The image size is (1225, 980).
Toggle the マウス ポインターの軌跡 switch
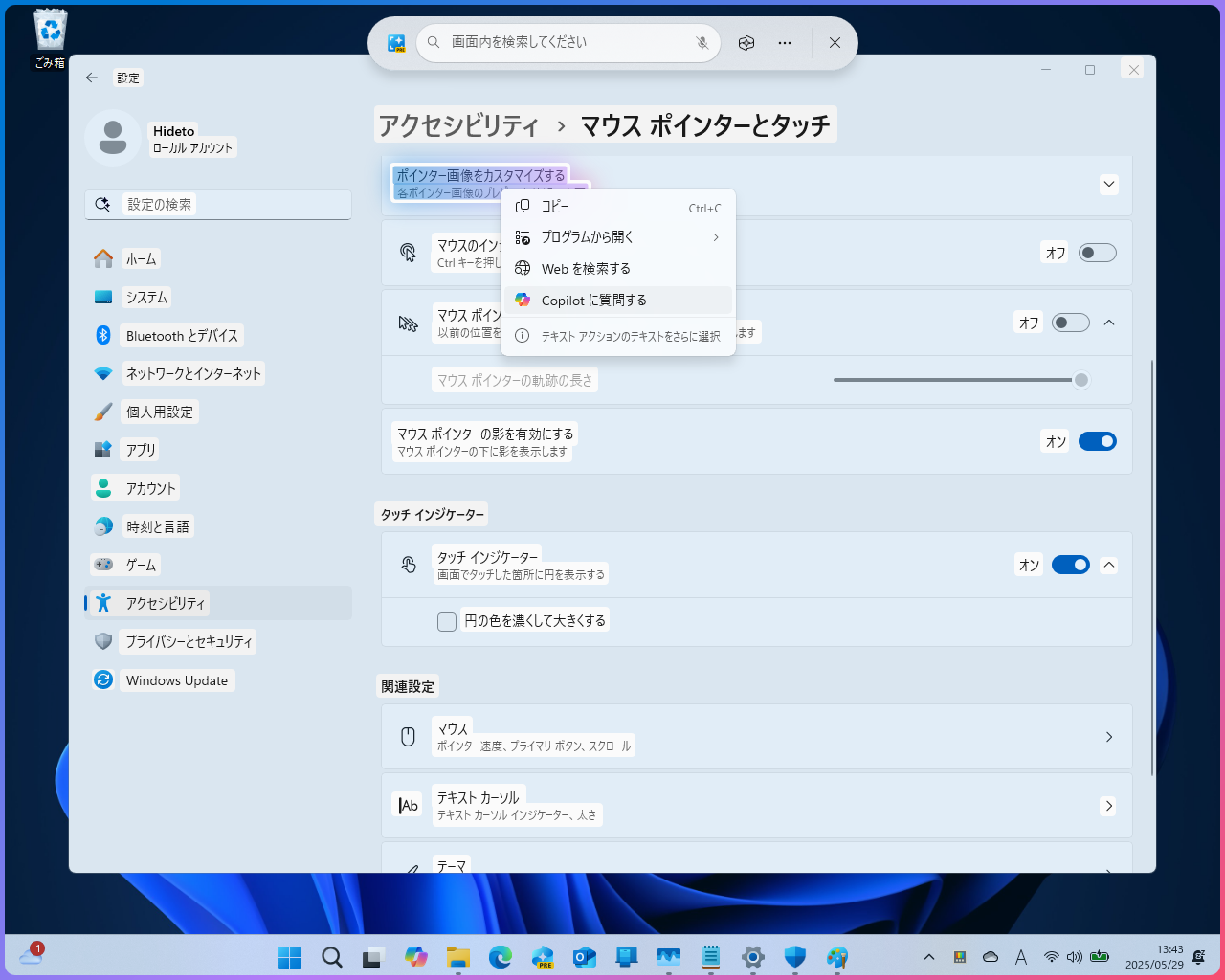[x=1071, y=323]
